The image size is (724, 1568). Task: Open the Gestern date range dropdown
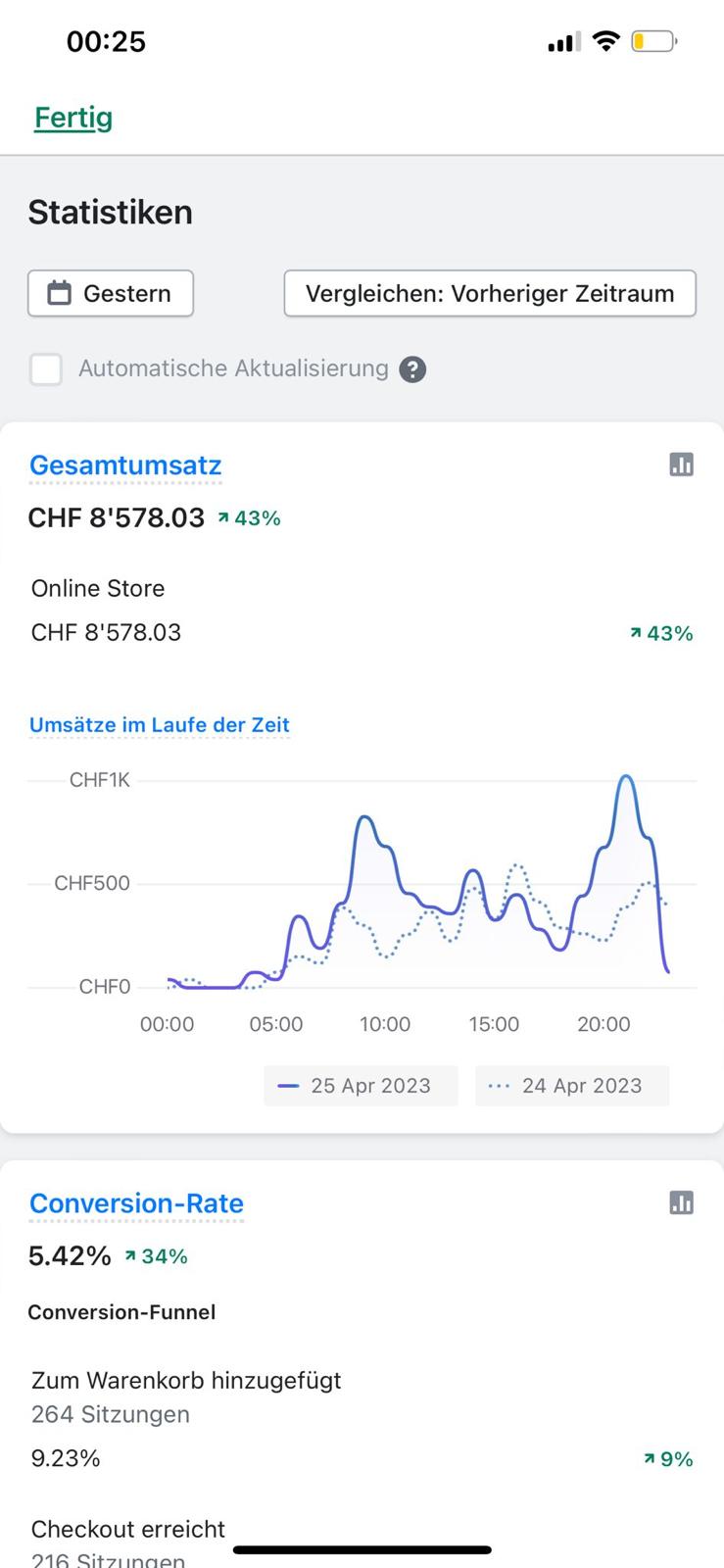(x=111, y=293)
